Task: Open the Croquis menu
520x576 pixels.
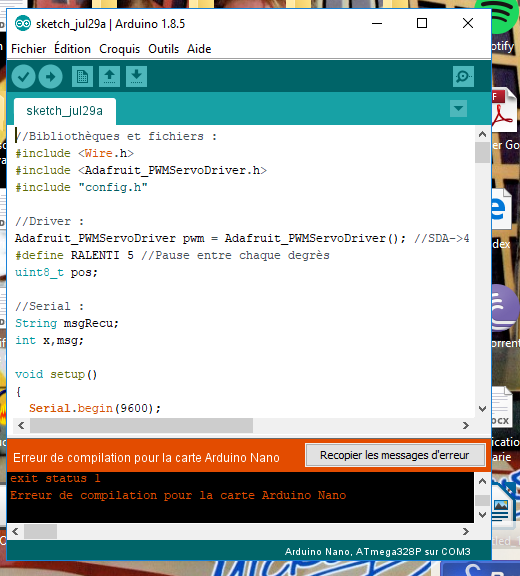Action: pos(120,49)
